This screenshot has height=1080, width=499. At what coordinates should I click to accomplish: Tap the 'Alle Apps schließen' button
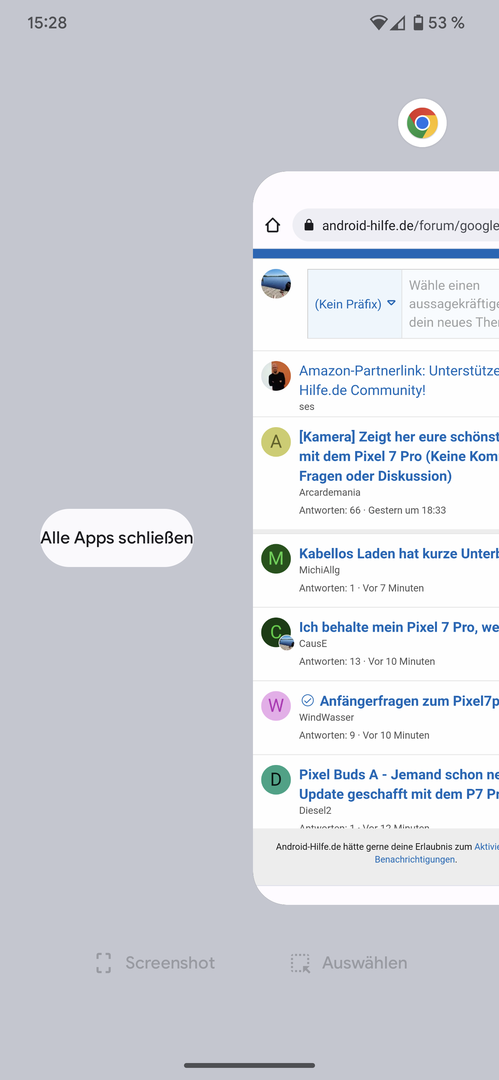(116, 538)
